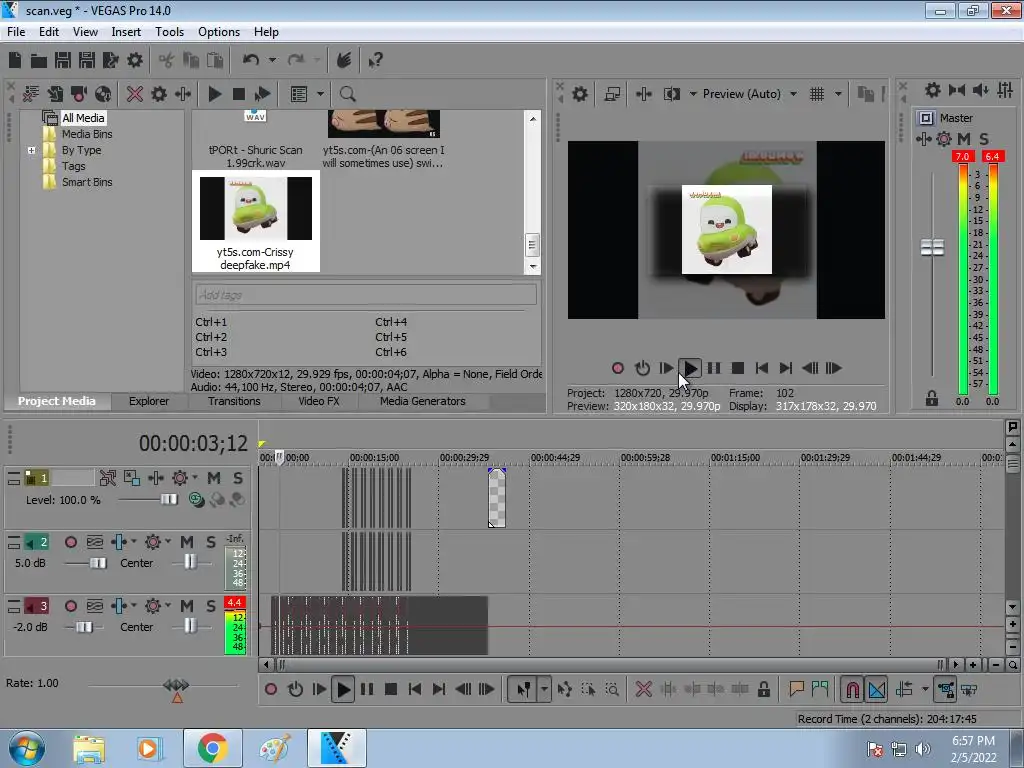Mute video track 1
Screen dimensions: 1024x768
point(214,478)
